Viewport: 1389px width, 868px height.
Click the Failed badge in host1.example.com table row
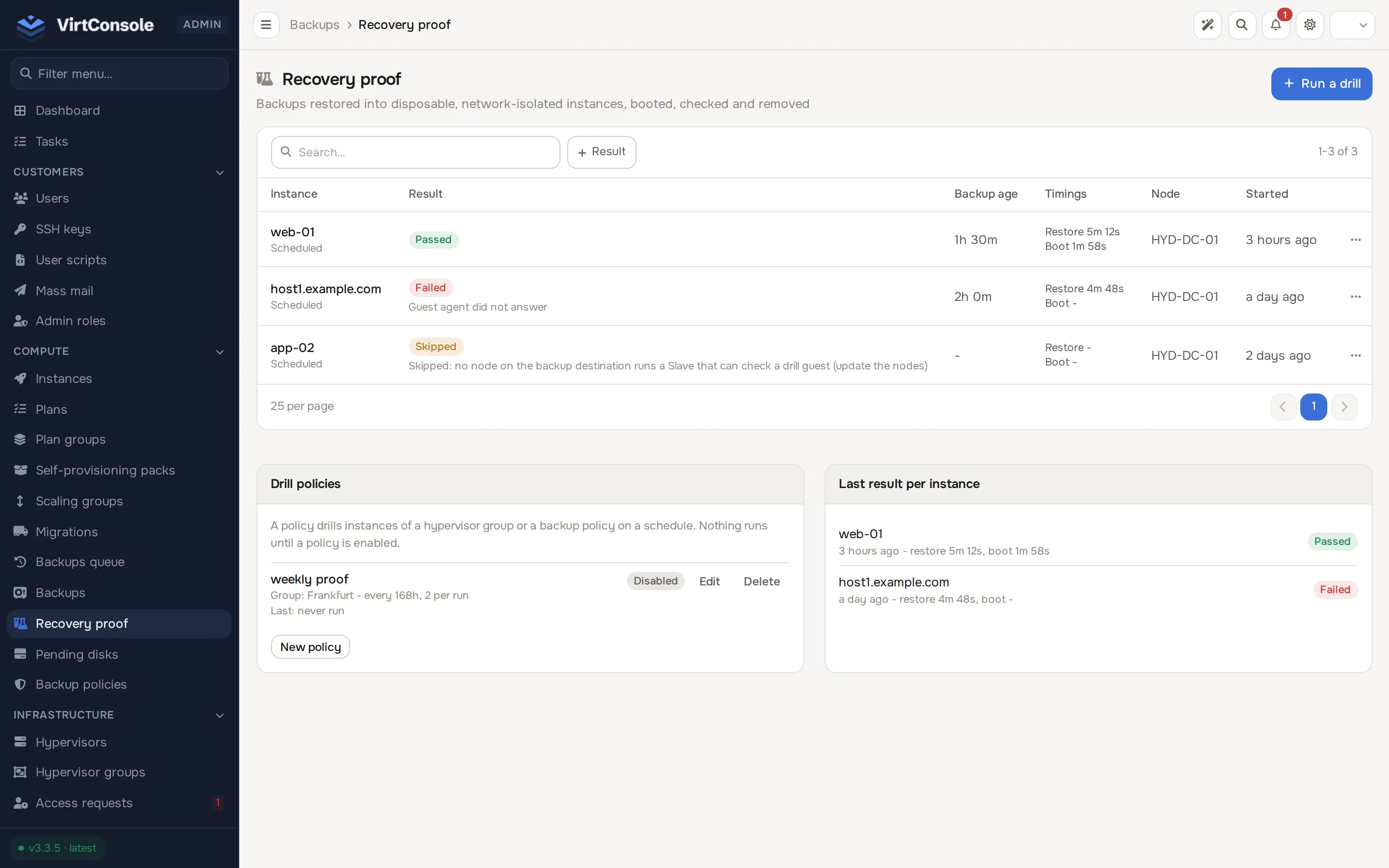431,287
